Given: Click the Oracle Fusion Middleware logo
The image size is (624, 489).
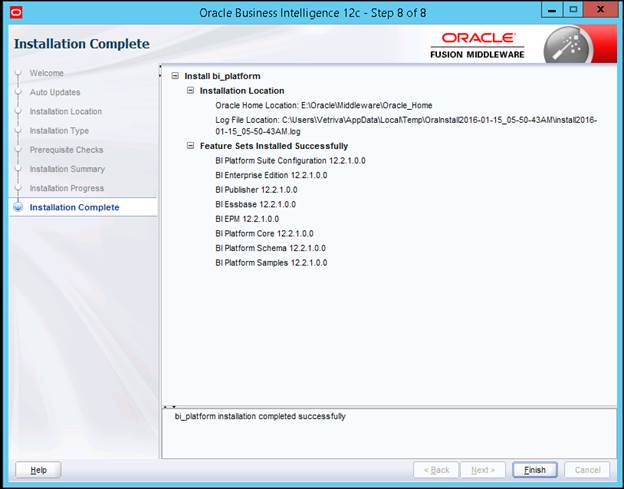Looking at the screenshot, I should [x=477, y=45].
